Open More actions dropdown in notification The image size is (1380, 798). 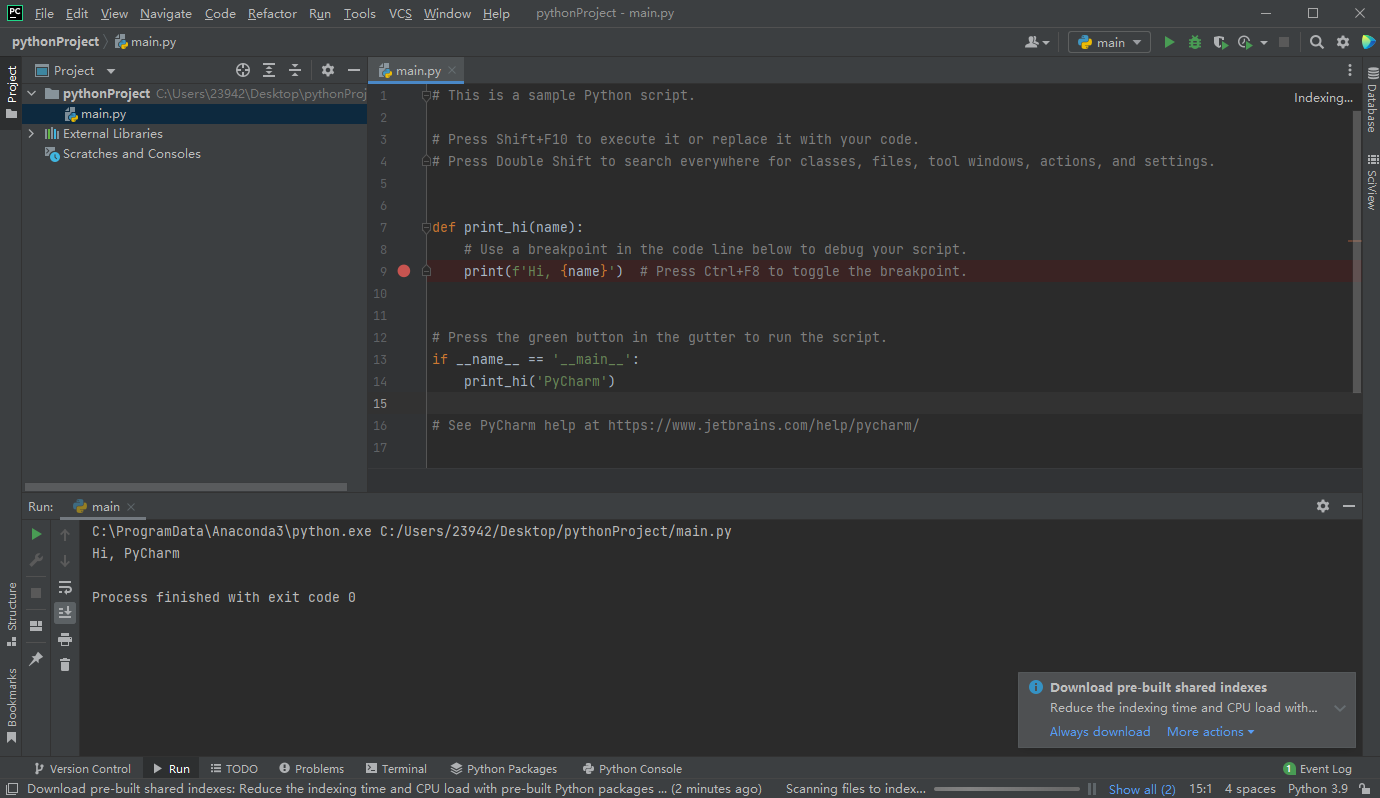[x=1210, y=732]
